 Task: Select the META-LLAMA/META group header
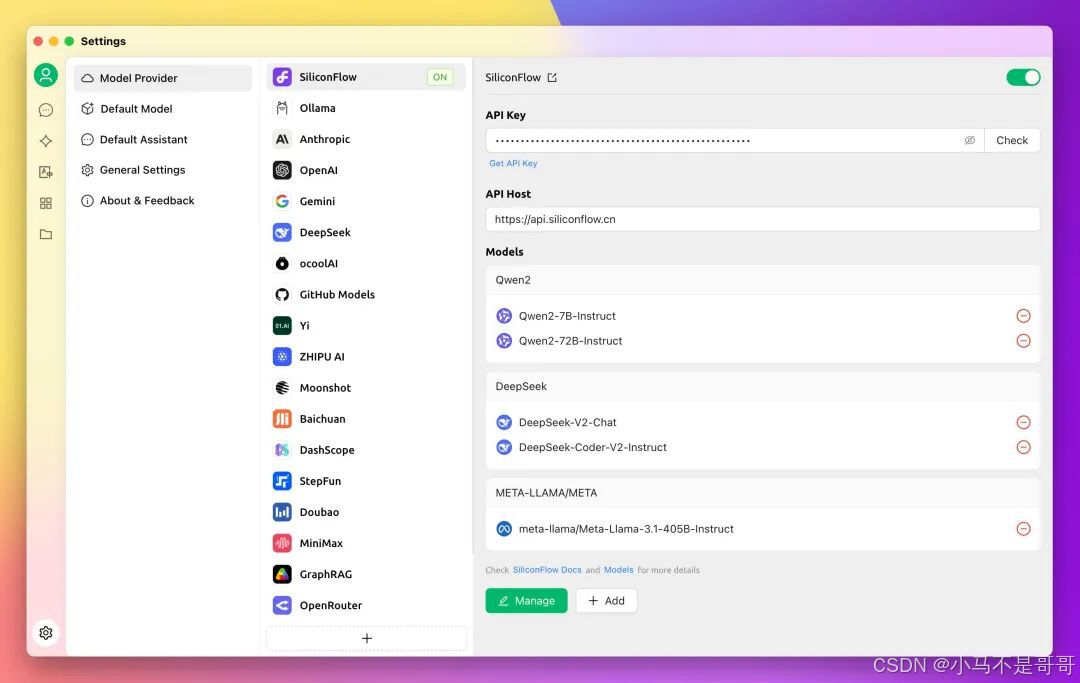762,493
